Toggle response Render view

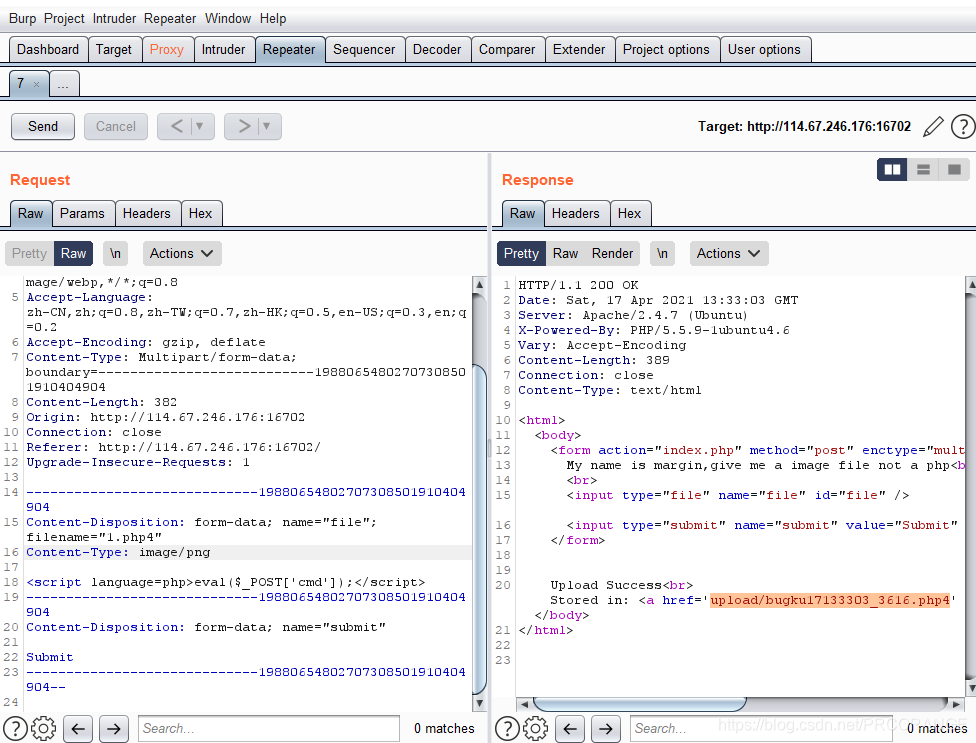[612, 254]
